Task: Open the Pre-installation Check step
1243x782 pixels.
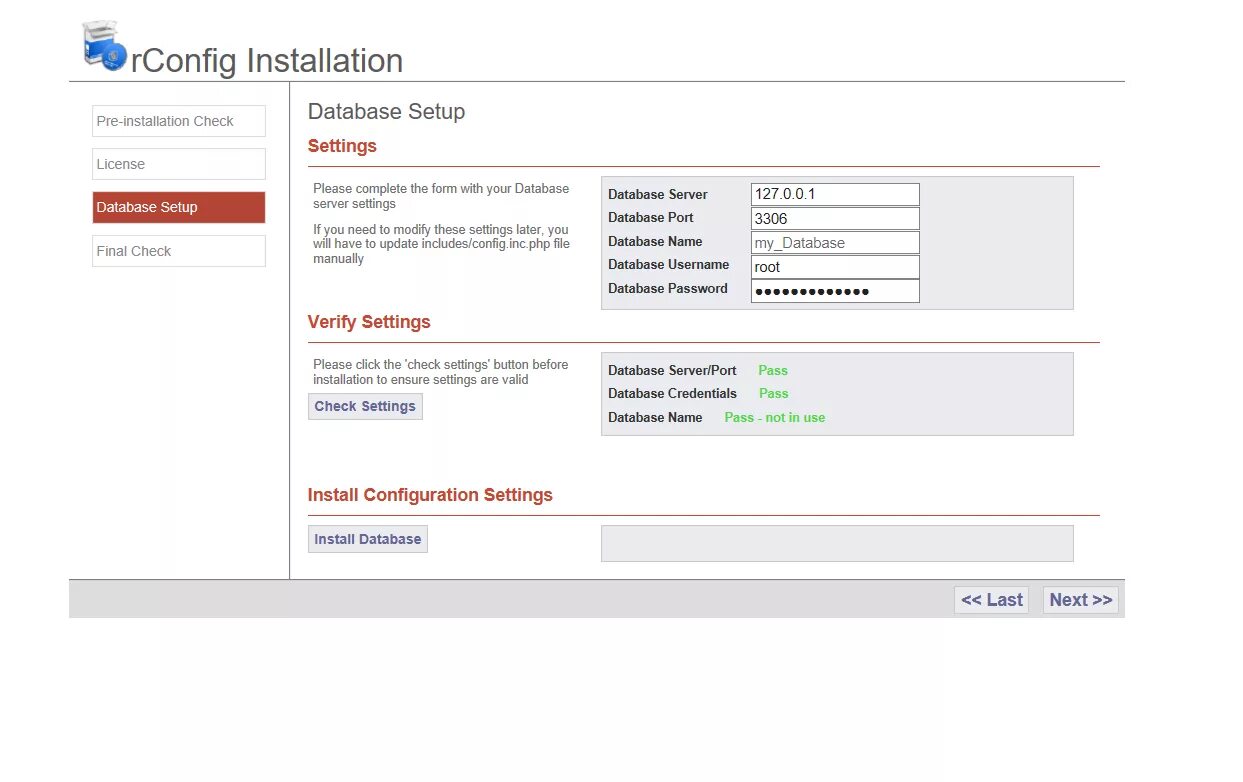Action: coord(179,121)
